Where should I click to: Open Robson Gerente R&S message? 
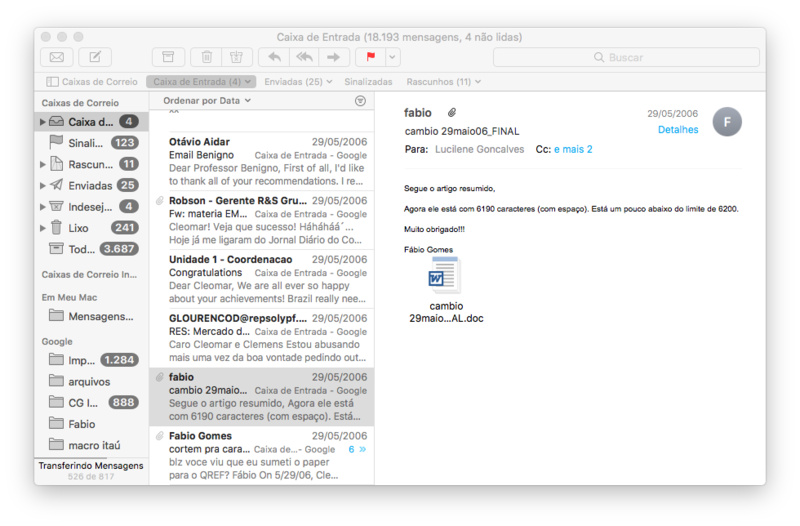[x=262, y=220]
